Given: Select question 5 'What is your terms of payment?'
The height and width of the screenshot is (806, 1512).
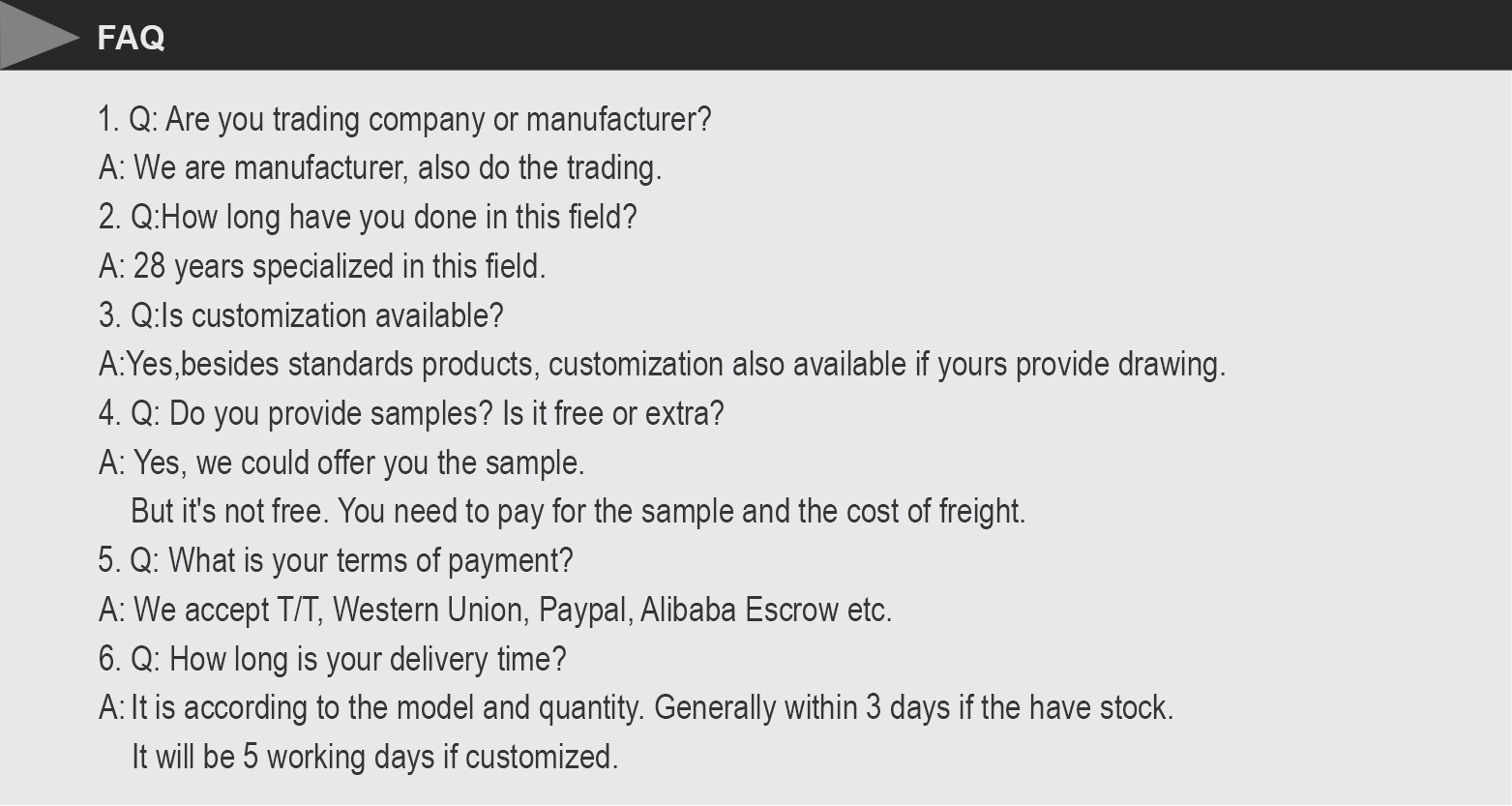Looking at the screenshot, I should tap(336, 561).
